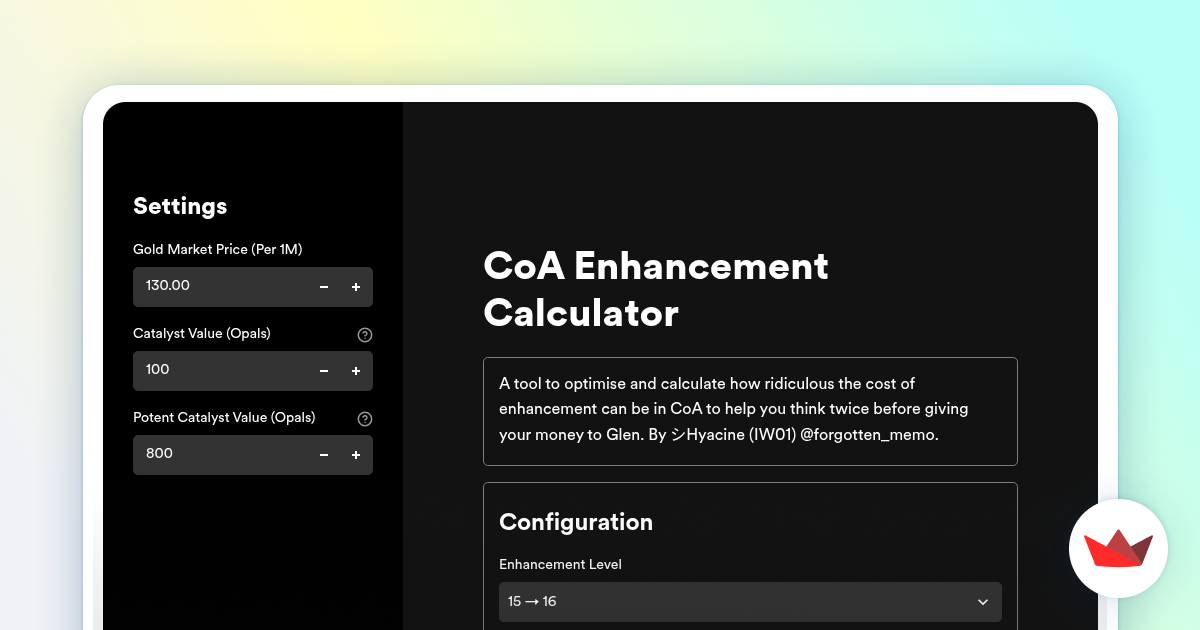Click the Enhancement Level dropdown chevron
This screenshot has width=1200, height=630.
pos(983,602)
